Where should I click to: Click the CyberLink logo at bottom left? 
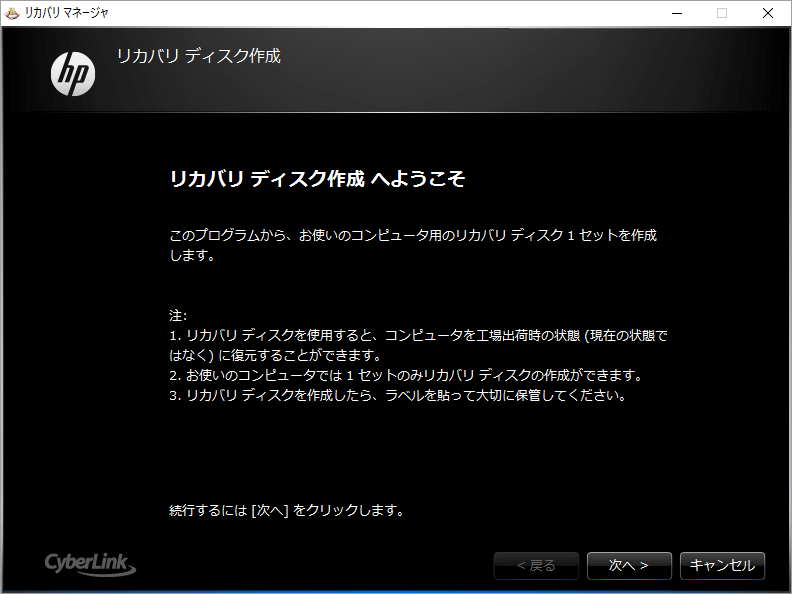pos(90,564)
